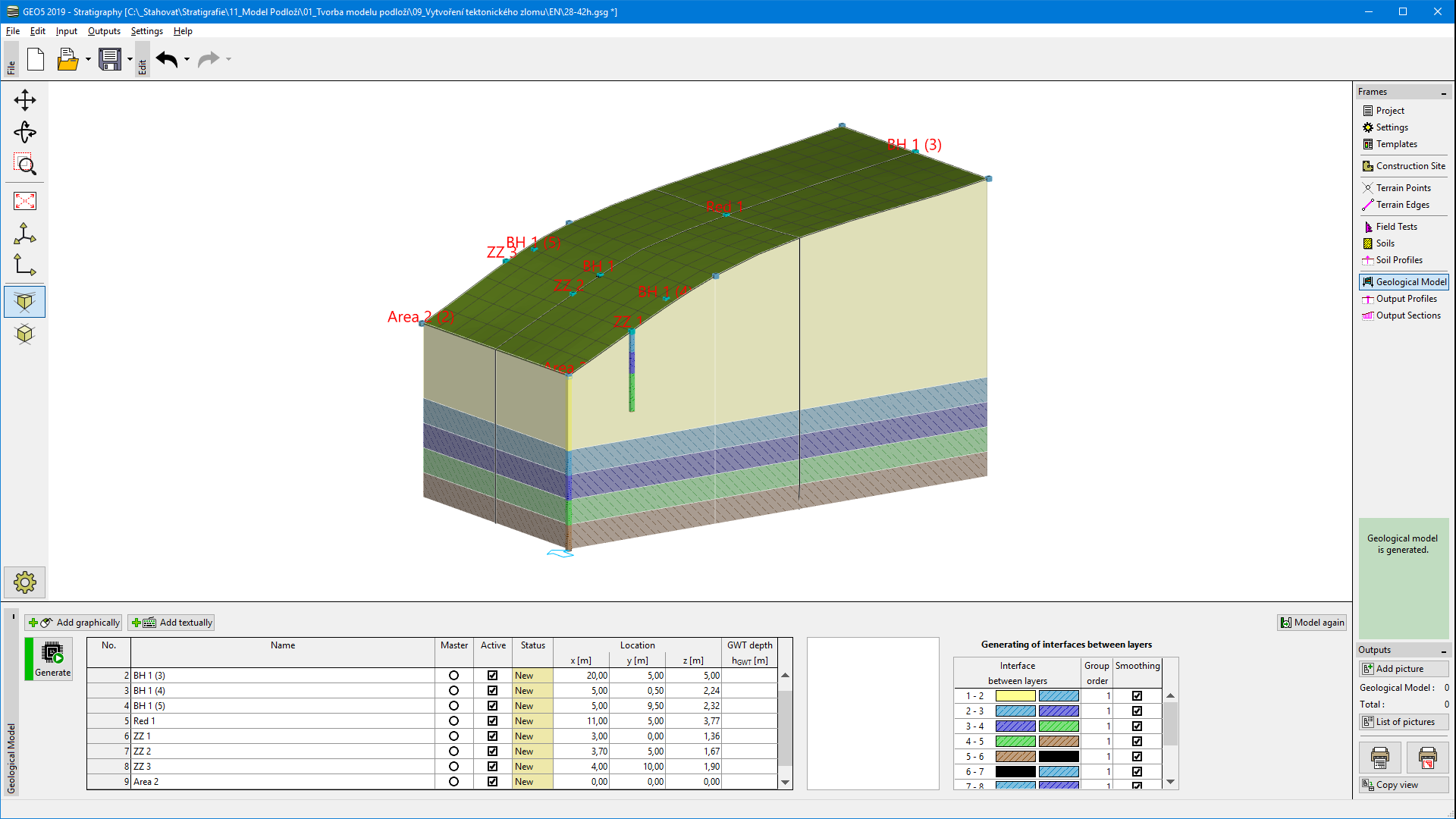Image resolution: width=1456 pixels, height=819 pixels.
Task: Open dropdown arrow next to save icon
Action: coord(130,59)
